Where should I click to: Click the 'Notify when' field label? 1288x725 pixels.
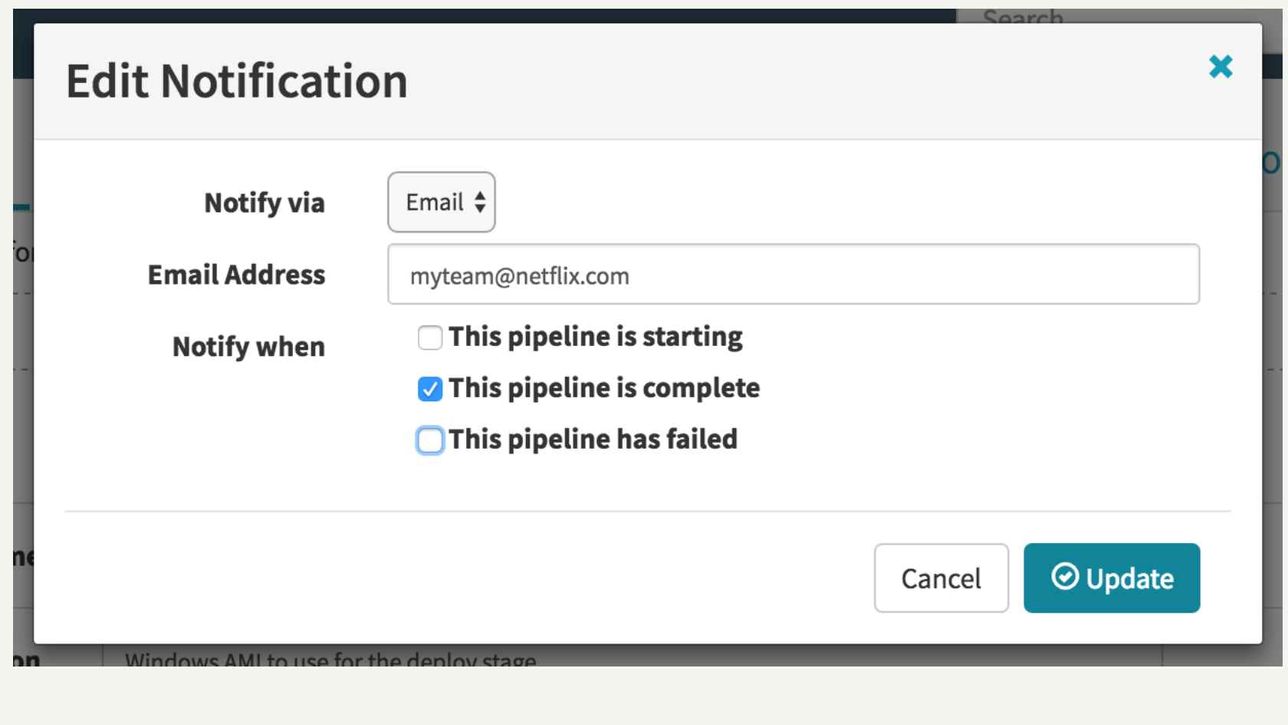248,347
